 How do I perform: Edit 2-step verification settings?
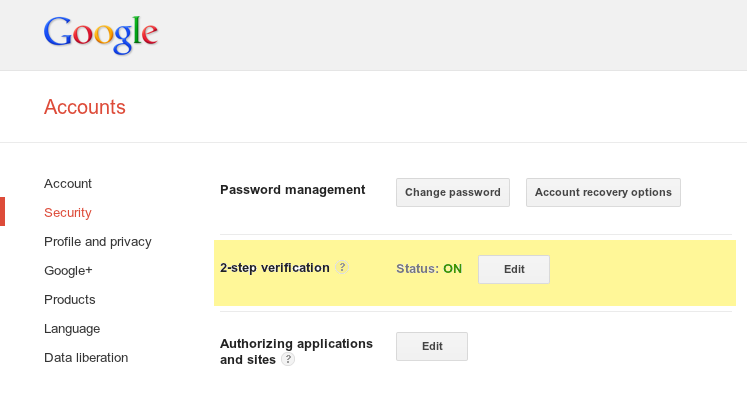point(514,270)
